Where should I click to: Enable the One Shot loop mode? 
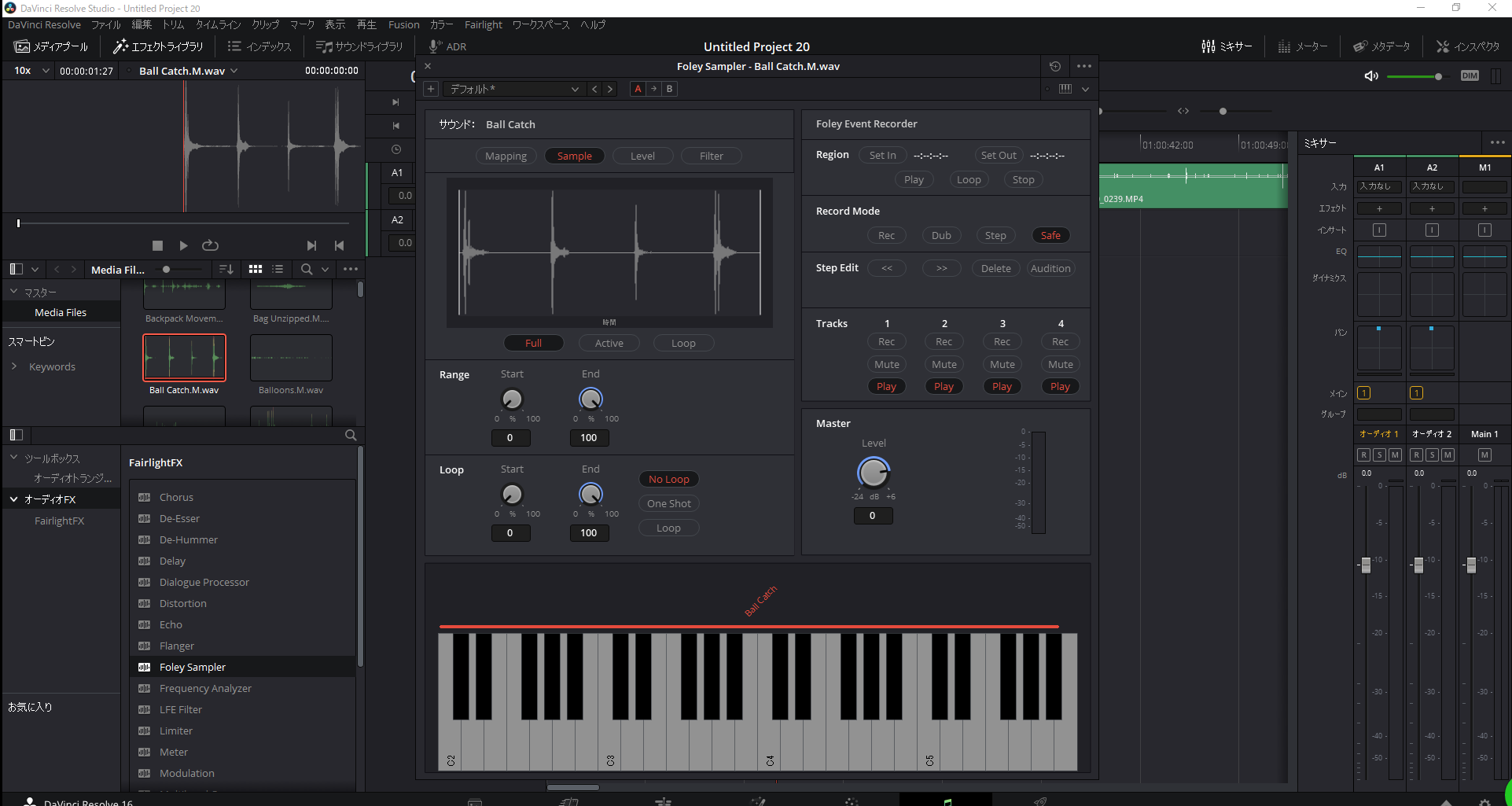668,503
